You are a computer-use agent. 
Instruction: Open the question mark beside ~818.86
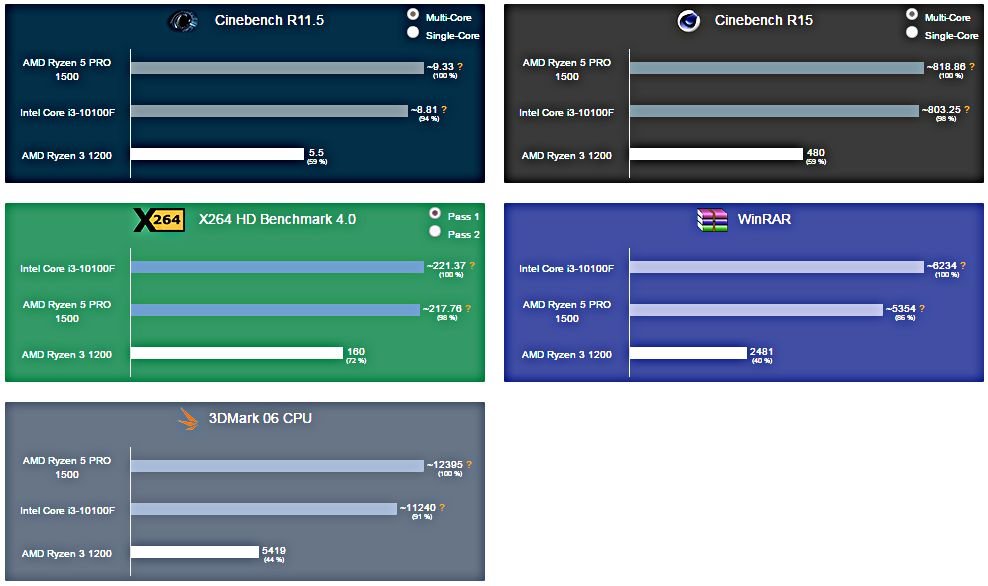[972, 66]
